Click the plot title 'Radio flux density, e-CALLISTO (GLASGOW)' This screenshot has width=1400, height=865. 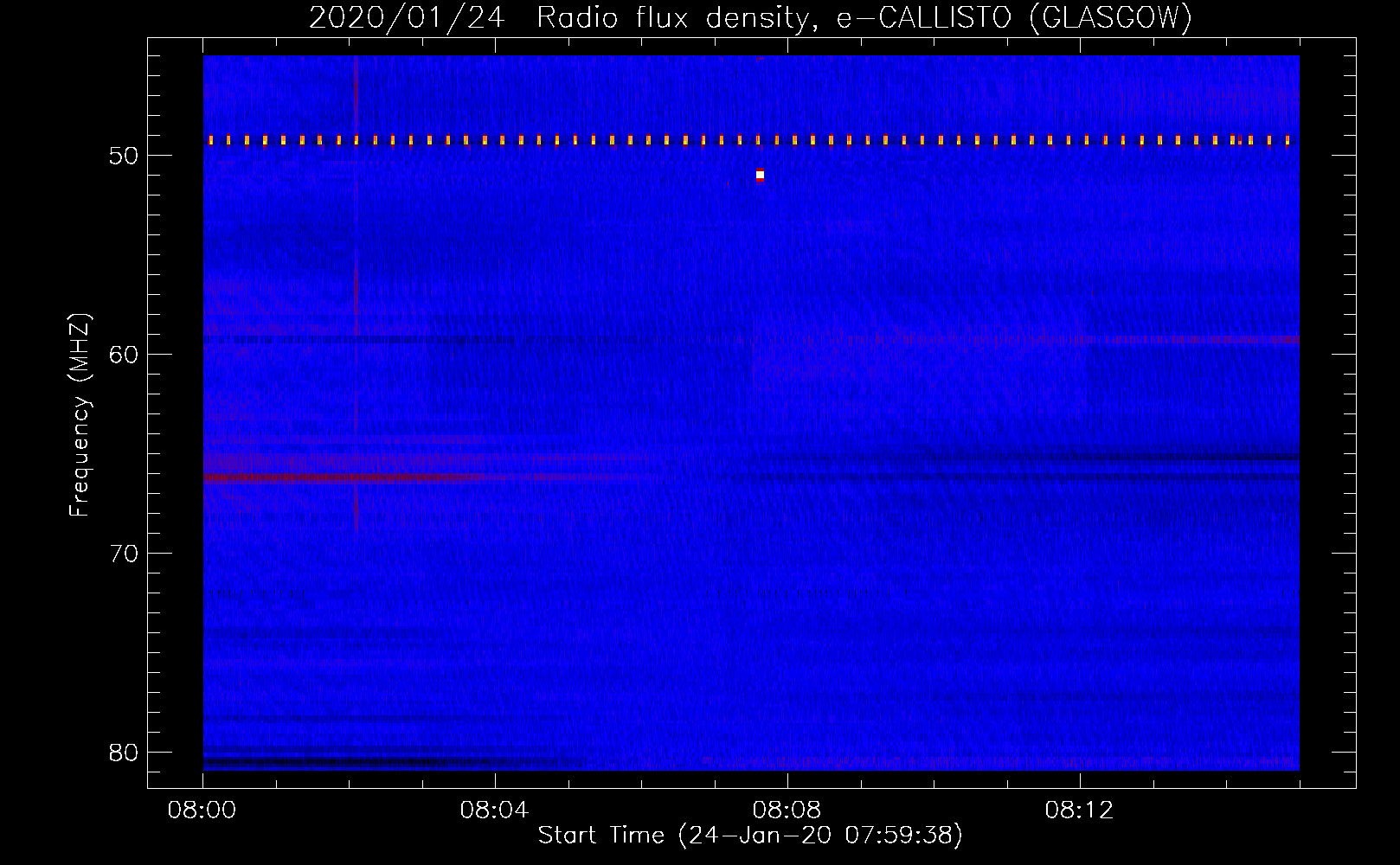(864, 17)
